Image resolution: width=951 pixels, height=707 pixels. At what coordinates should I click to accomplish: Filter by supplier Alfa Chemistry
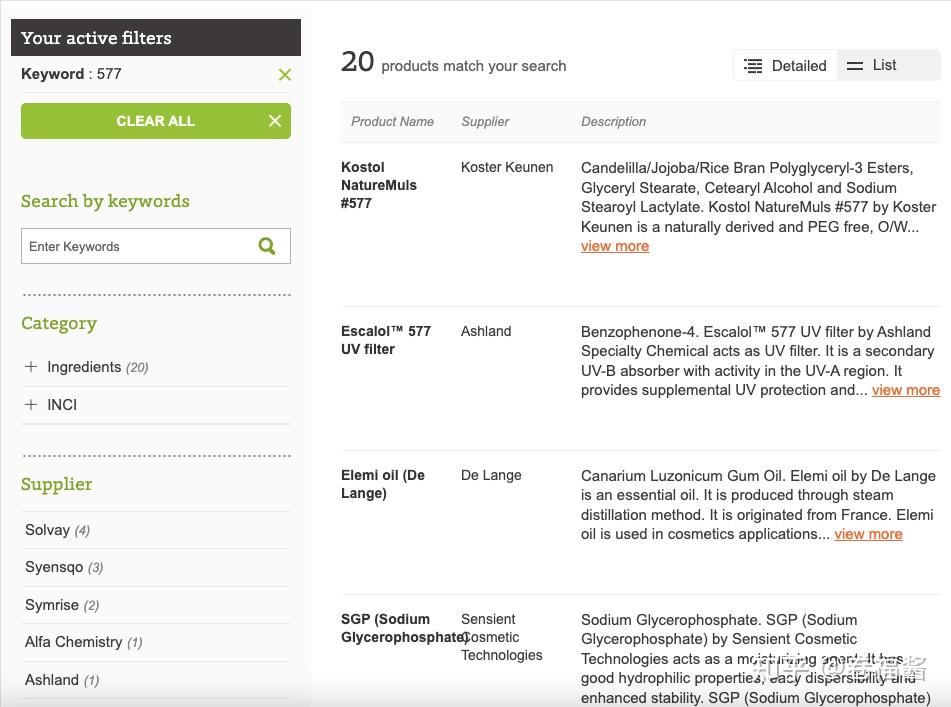coord(73,642)
